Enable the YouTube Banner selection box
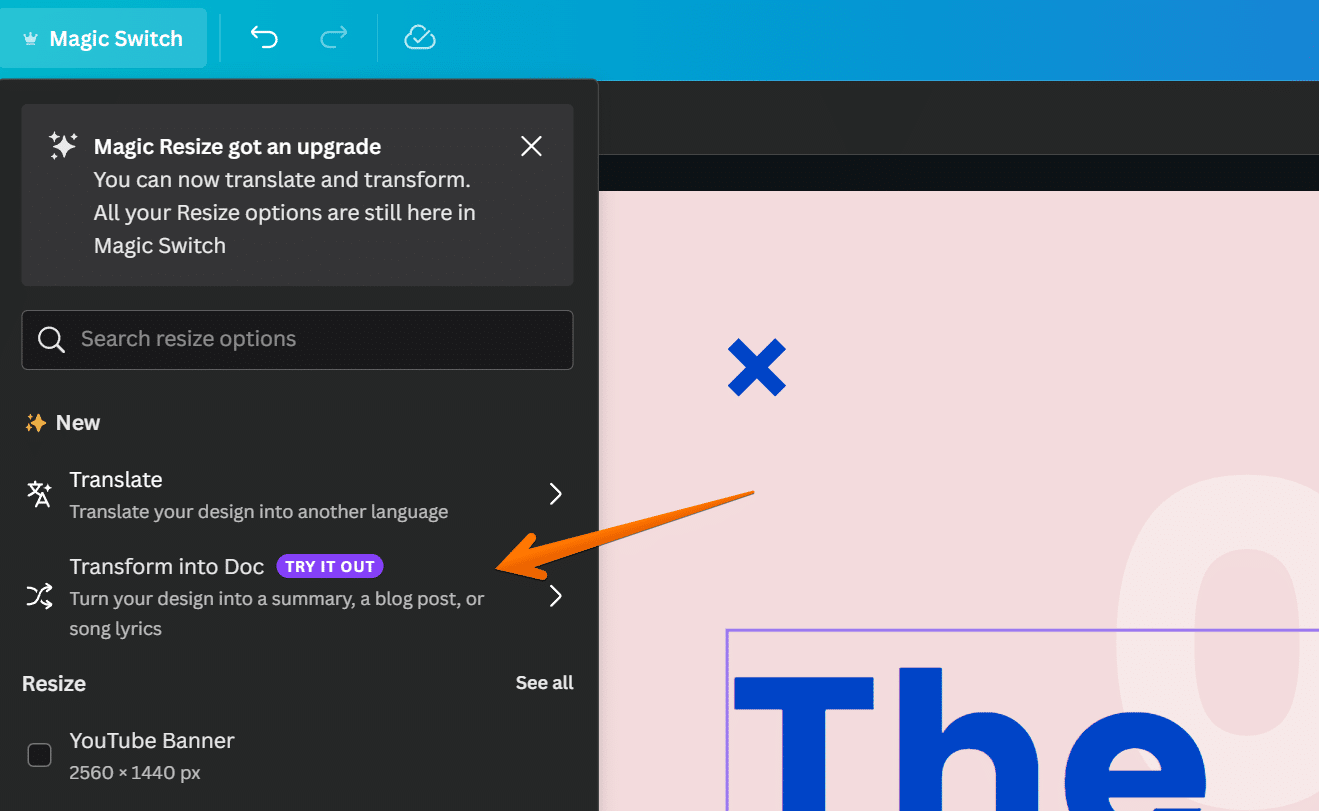 point(39,755)
